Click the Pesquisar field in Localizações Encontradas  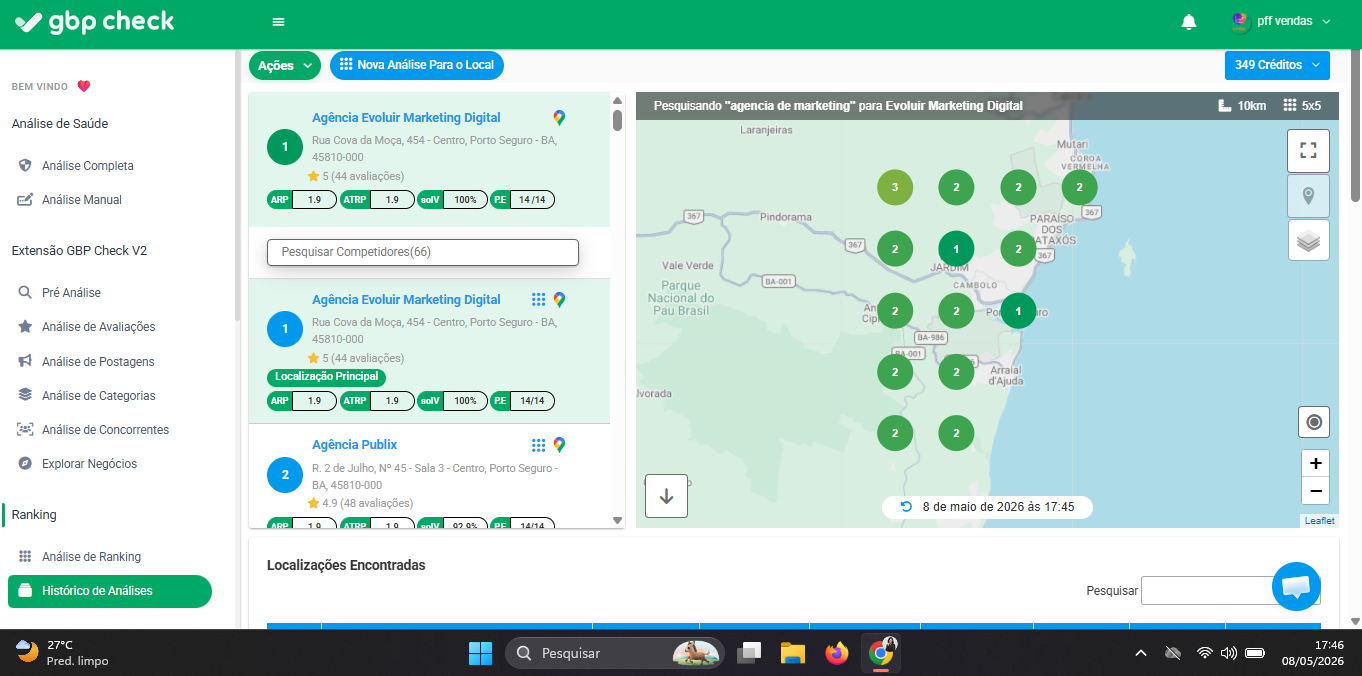coord(1231,591)
